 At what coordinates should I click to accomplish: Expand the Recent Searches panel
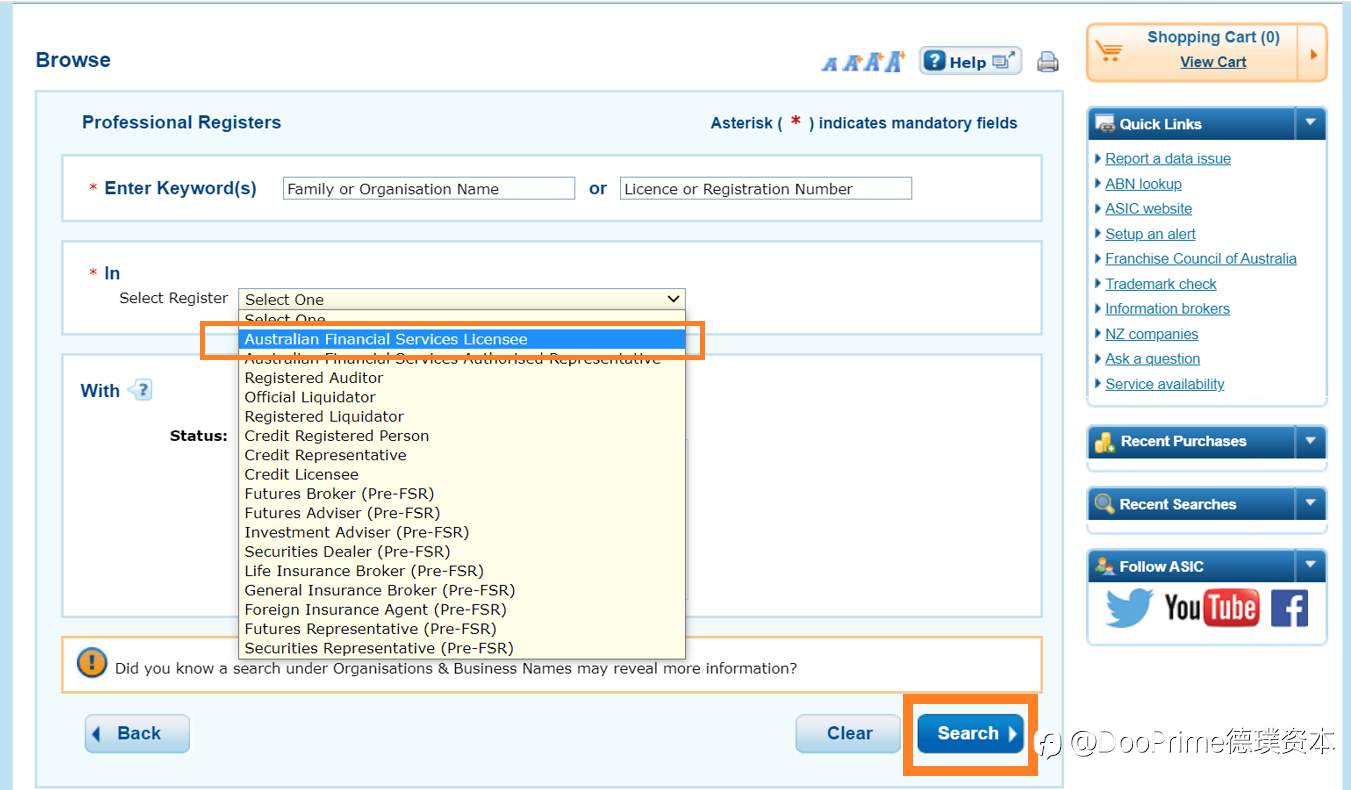[x=1311, y=504]
